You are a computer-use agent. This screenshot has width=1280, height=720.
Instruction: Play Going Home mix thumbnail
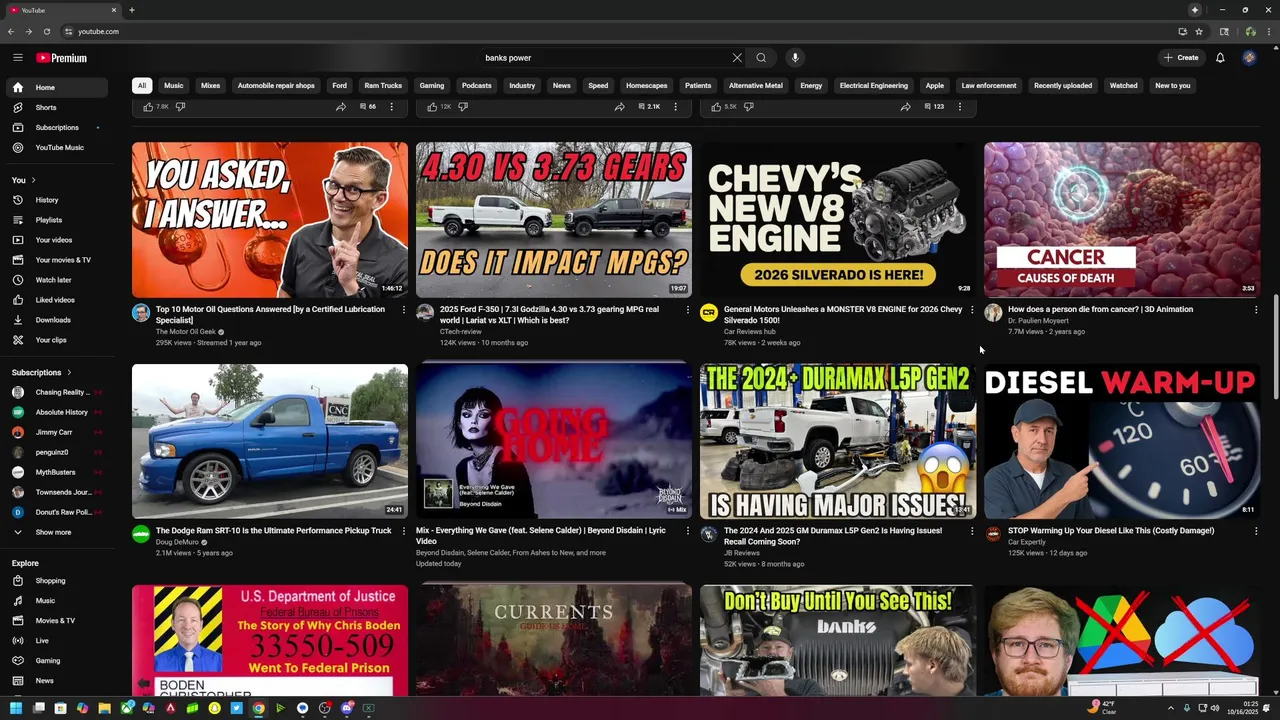[x=554, y=441]
